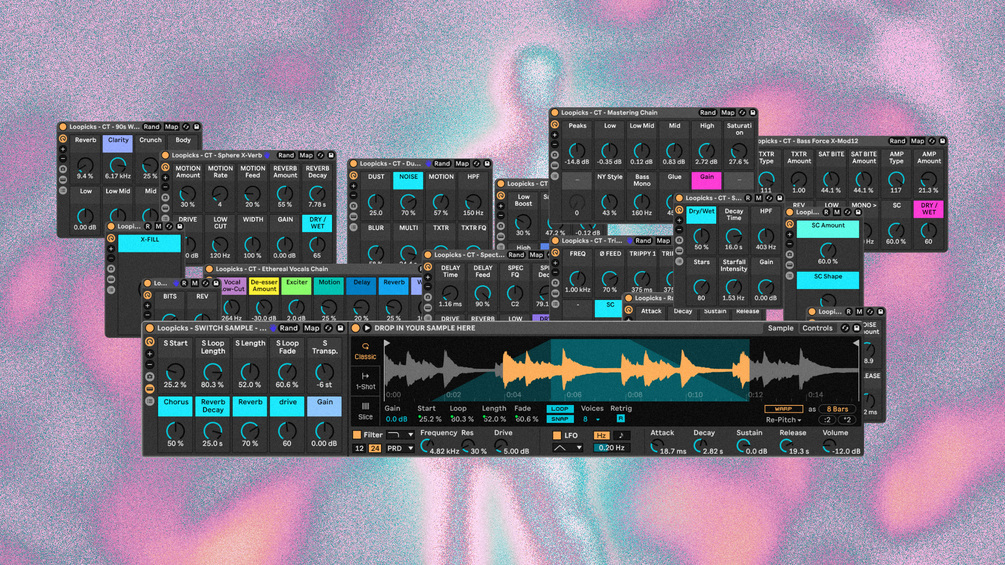Screen dimensions: 1005x565
Task: Click hot-swap icon on SWITCH SAMPLE rack
Action: (329, 328)
